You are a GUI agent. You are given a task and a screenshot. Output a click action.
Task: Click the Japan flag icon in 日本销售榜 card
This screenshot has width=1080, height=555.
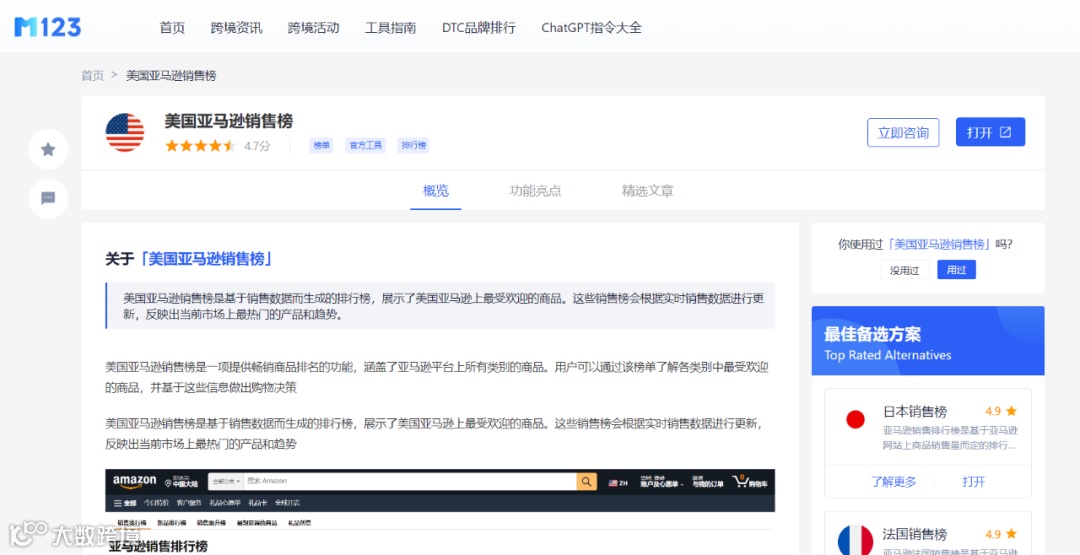pos(855,419)
